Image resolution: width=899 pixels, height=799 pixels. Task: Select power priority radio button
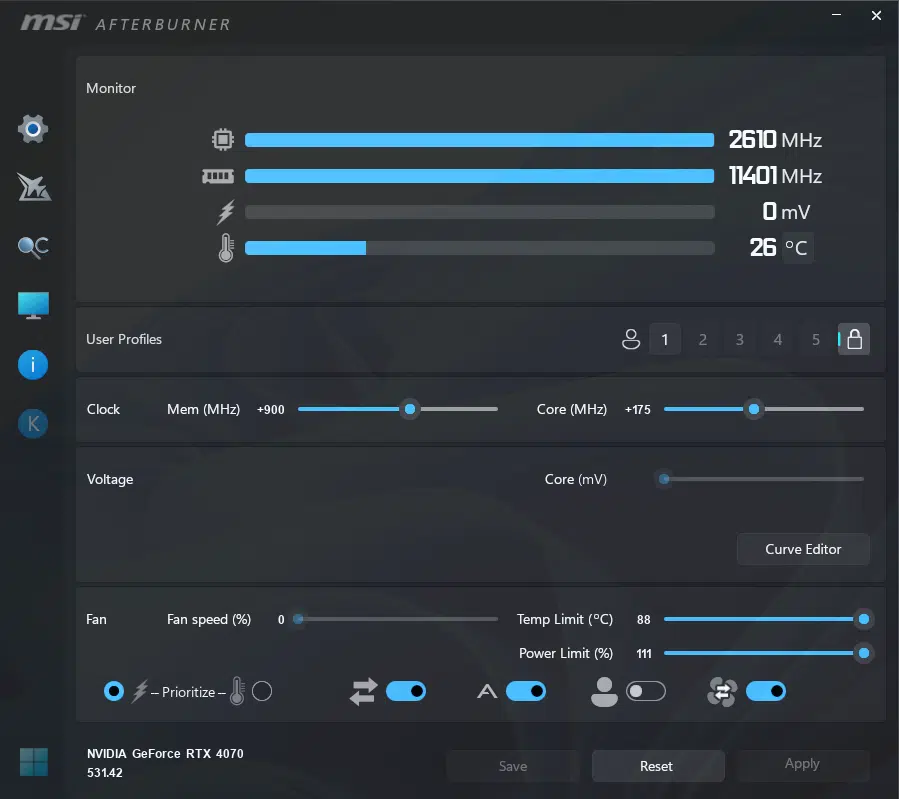pos(114,691)
